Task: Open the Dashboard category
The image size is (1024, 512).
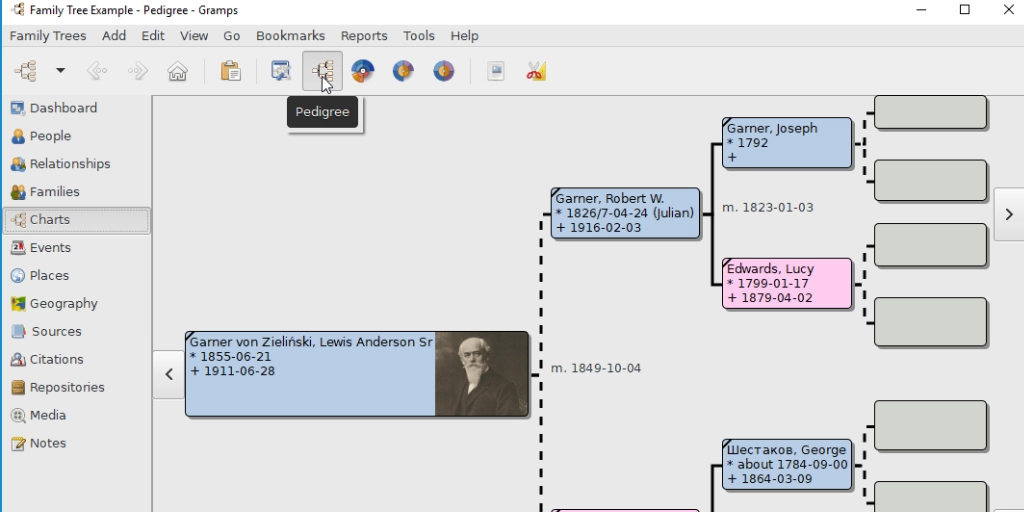Action: (x=76, y=108)
